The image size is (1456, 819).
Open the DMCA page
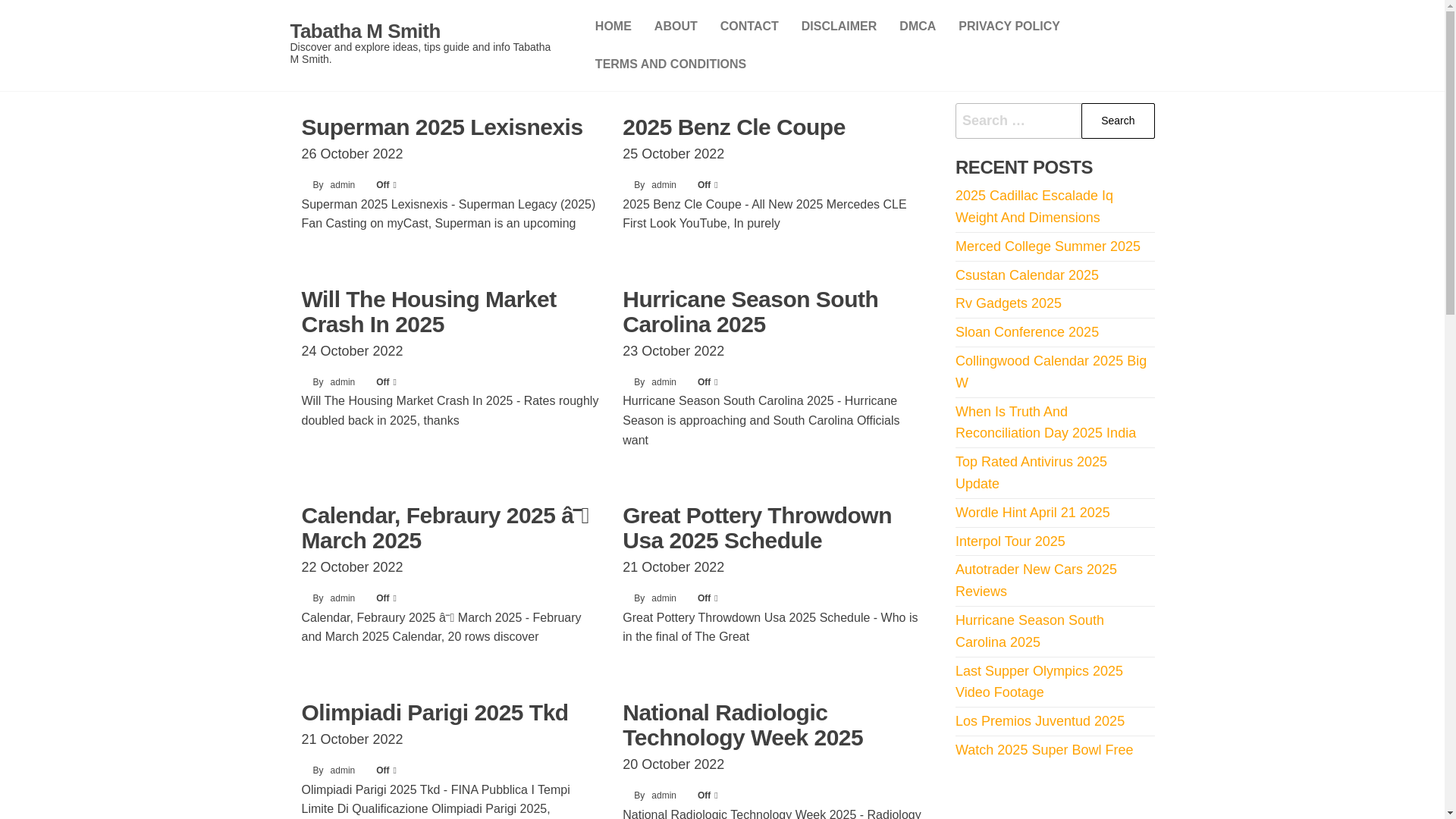918,27
